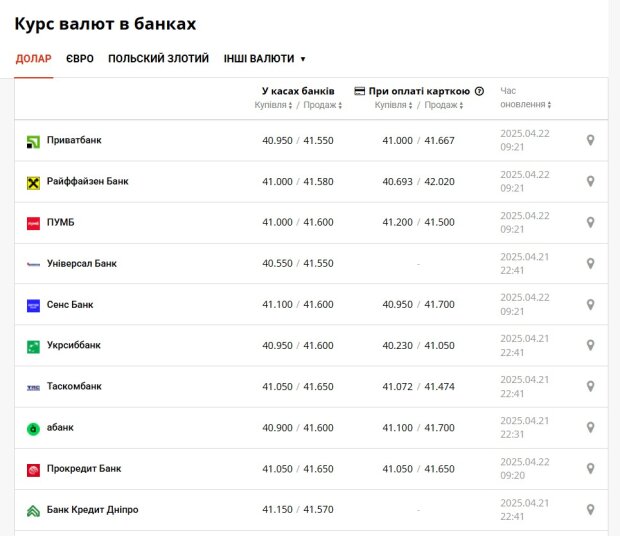Screen dimensions: 620x536
Task: Click the ПУМБ red logo icon
Action: pyautogui.click(x=33, y=223)
